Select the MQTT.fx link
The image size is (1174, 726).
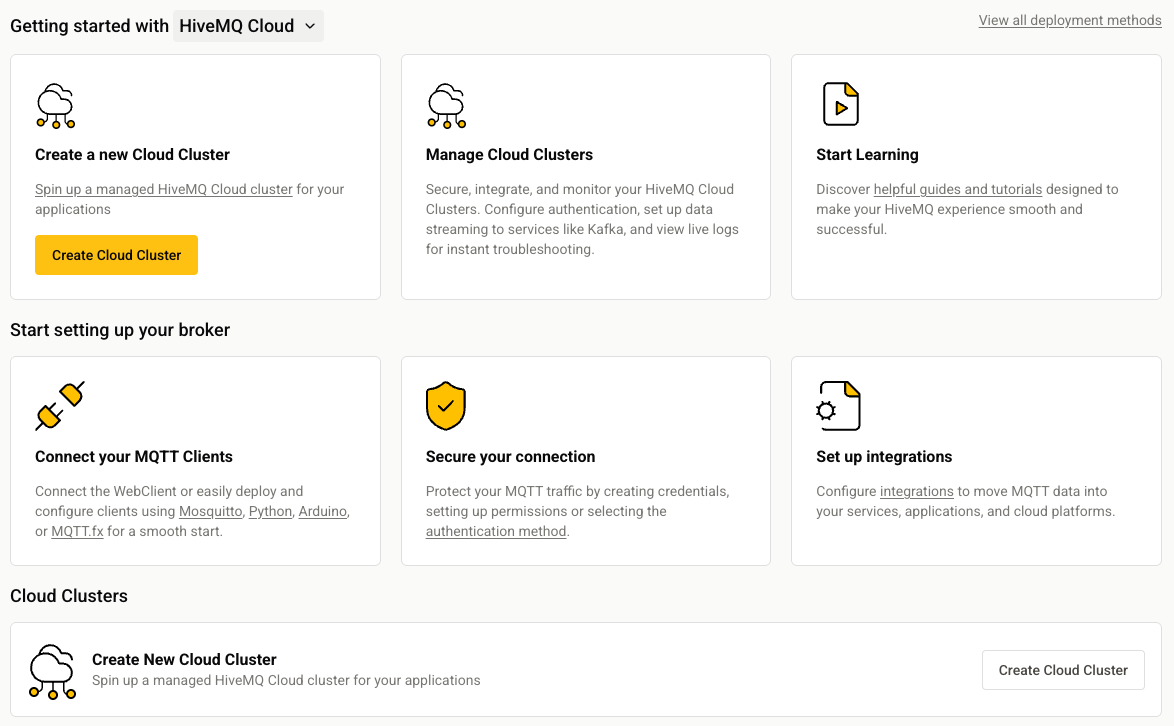tap(77, 531)
